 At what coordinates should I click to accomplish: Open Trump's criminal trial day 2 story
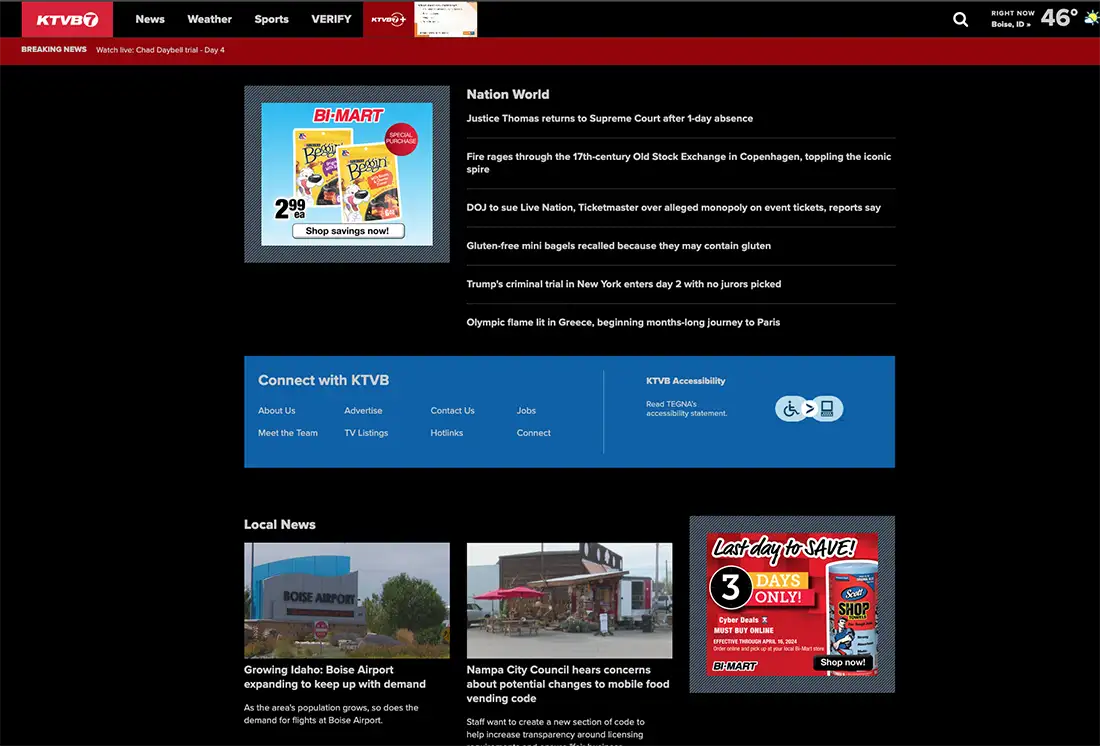pos(624,284)
